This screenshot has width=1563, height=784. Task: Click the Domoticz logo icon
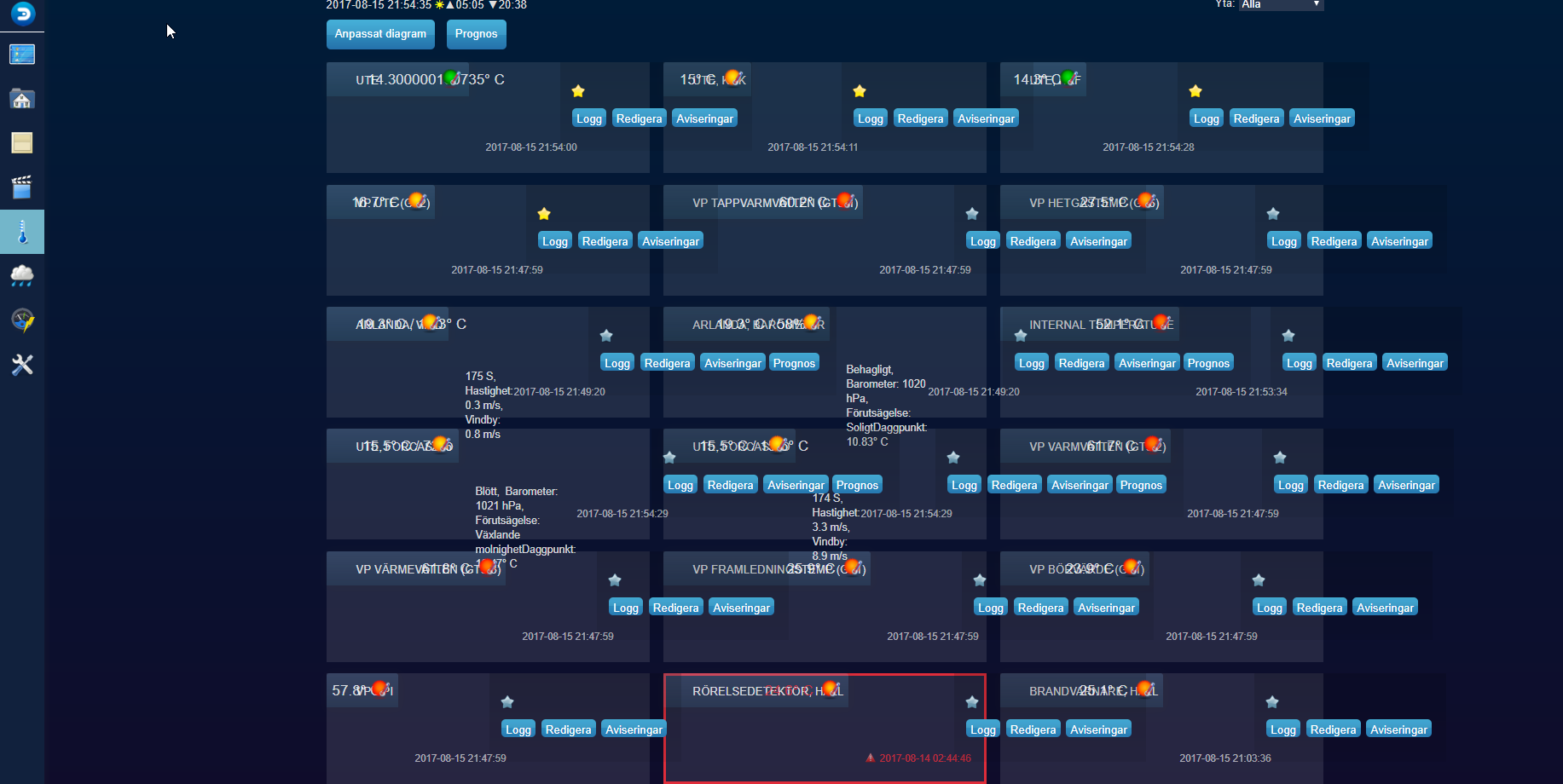(x=22, y=13)
